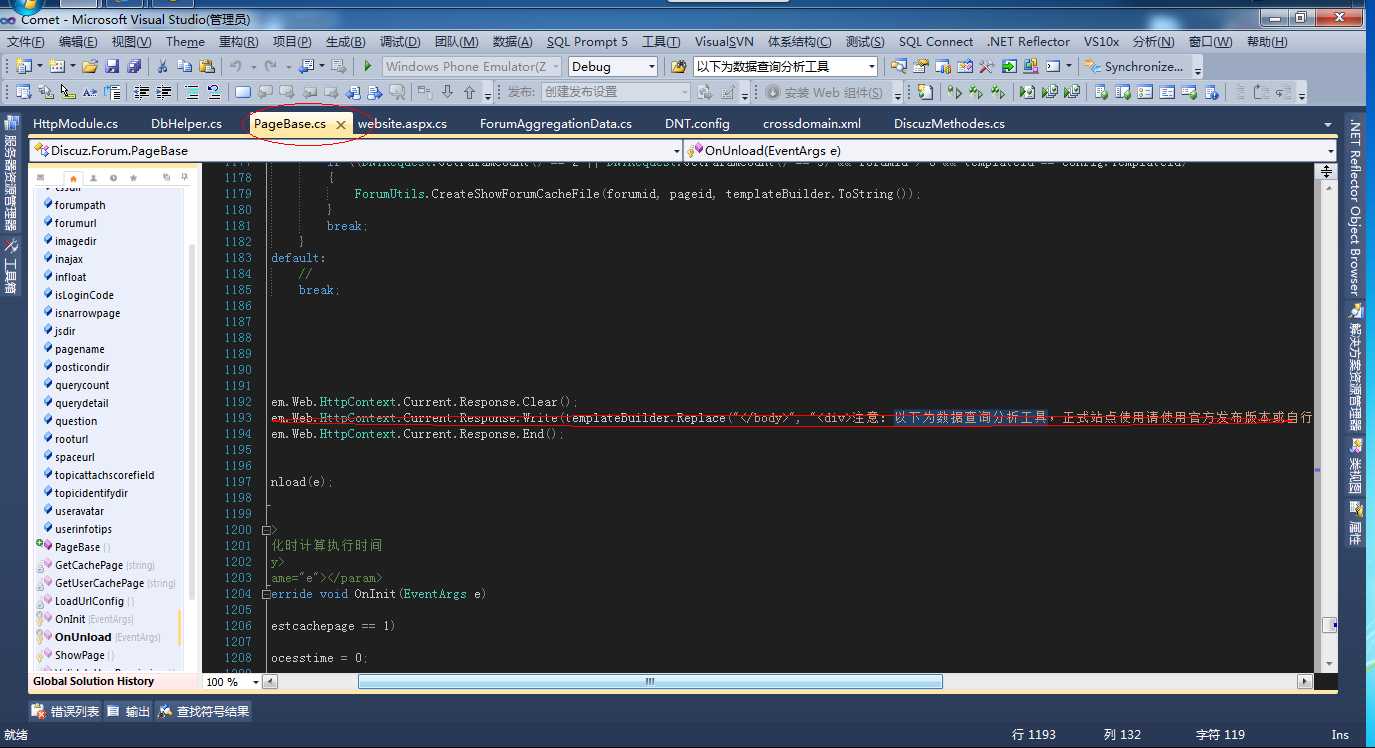Click the New Project toolbar icon
The height and width of the screenshot is (748, 1375).
(24, 67)
